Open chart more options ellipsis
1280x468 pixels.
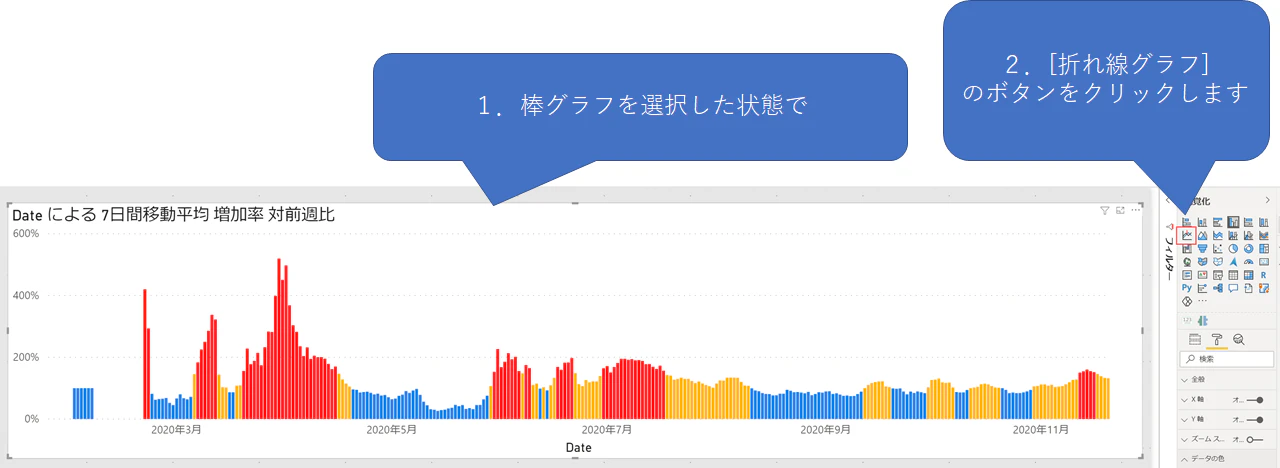pos(1135,210)
